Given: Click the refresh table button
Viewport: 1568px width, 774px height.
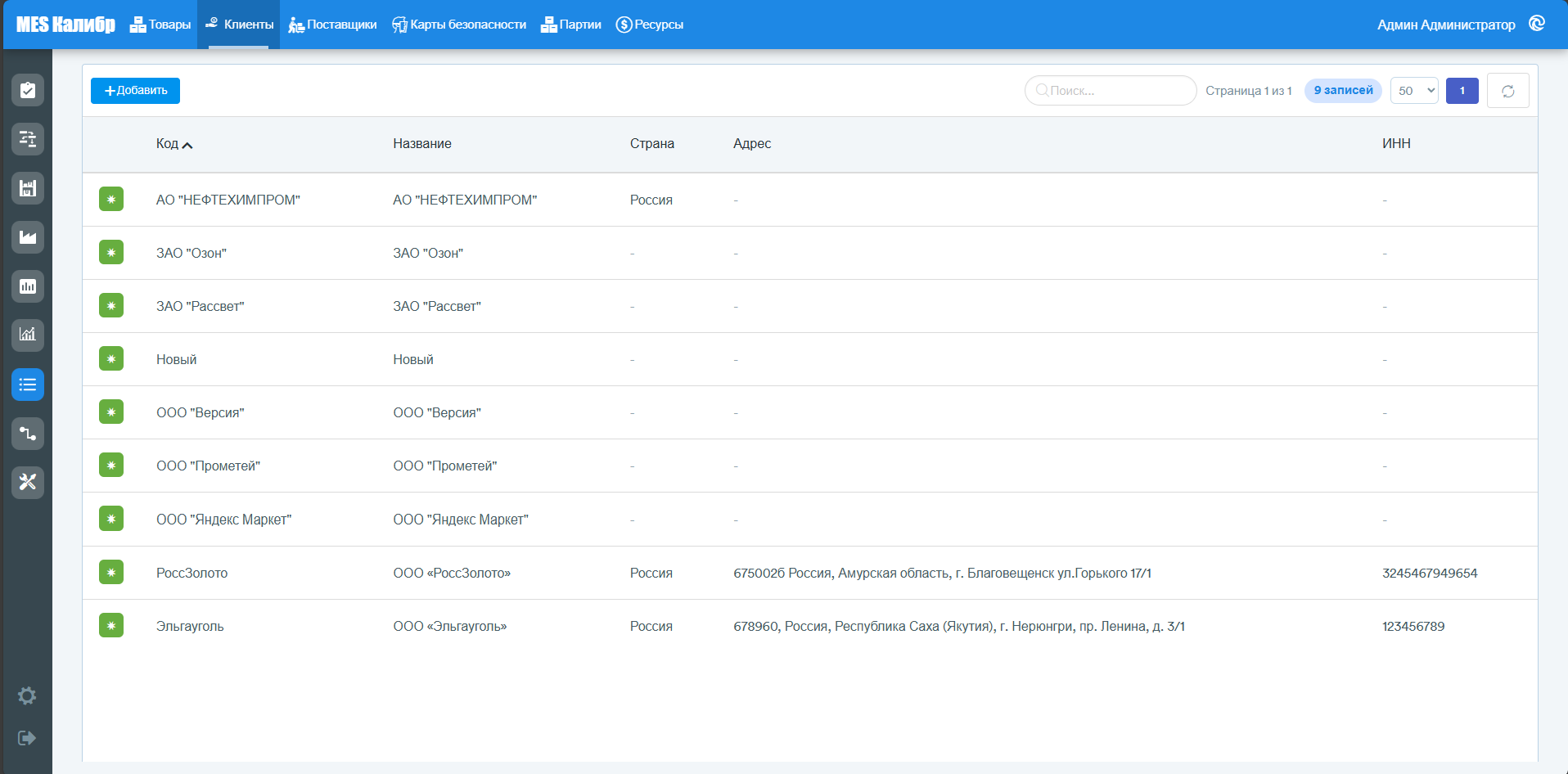Looking at the screenshot, I should pos(1507,91).
